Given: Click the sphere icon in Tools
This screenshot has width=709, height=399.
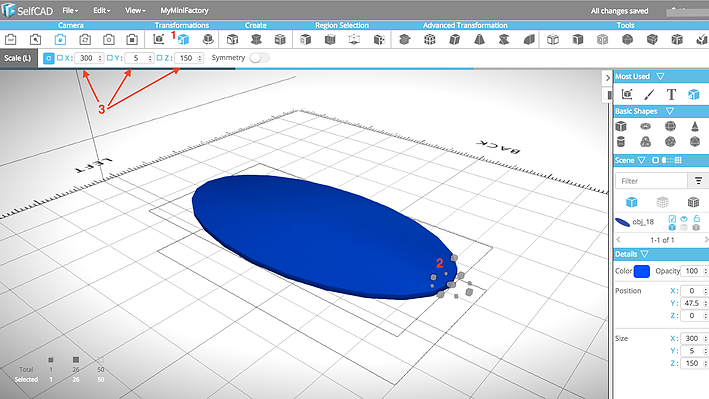Looking at the screenshot, I should pyautogui.click(x=627, y=39).
